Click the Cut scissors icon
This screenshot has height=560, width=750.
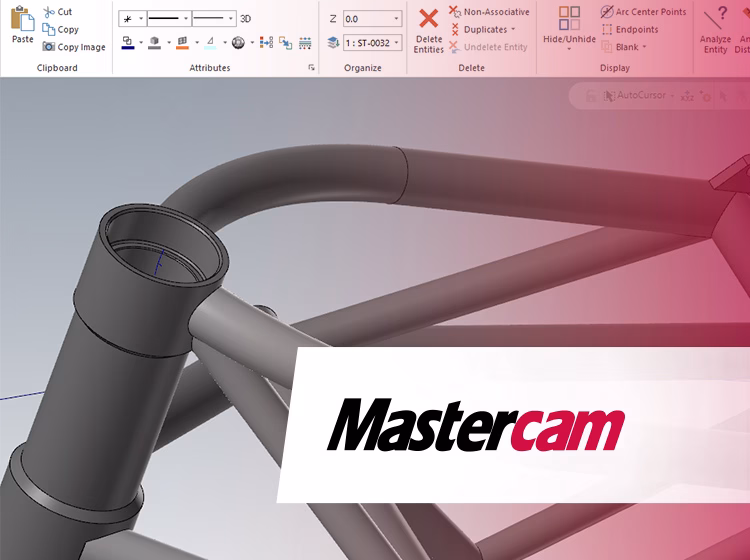click(x=48, y=12)
